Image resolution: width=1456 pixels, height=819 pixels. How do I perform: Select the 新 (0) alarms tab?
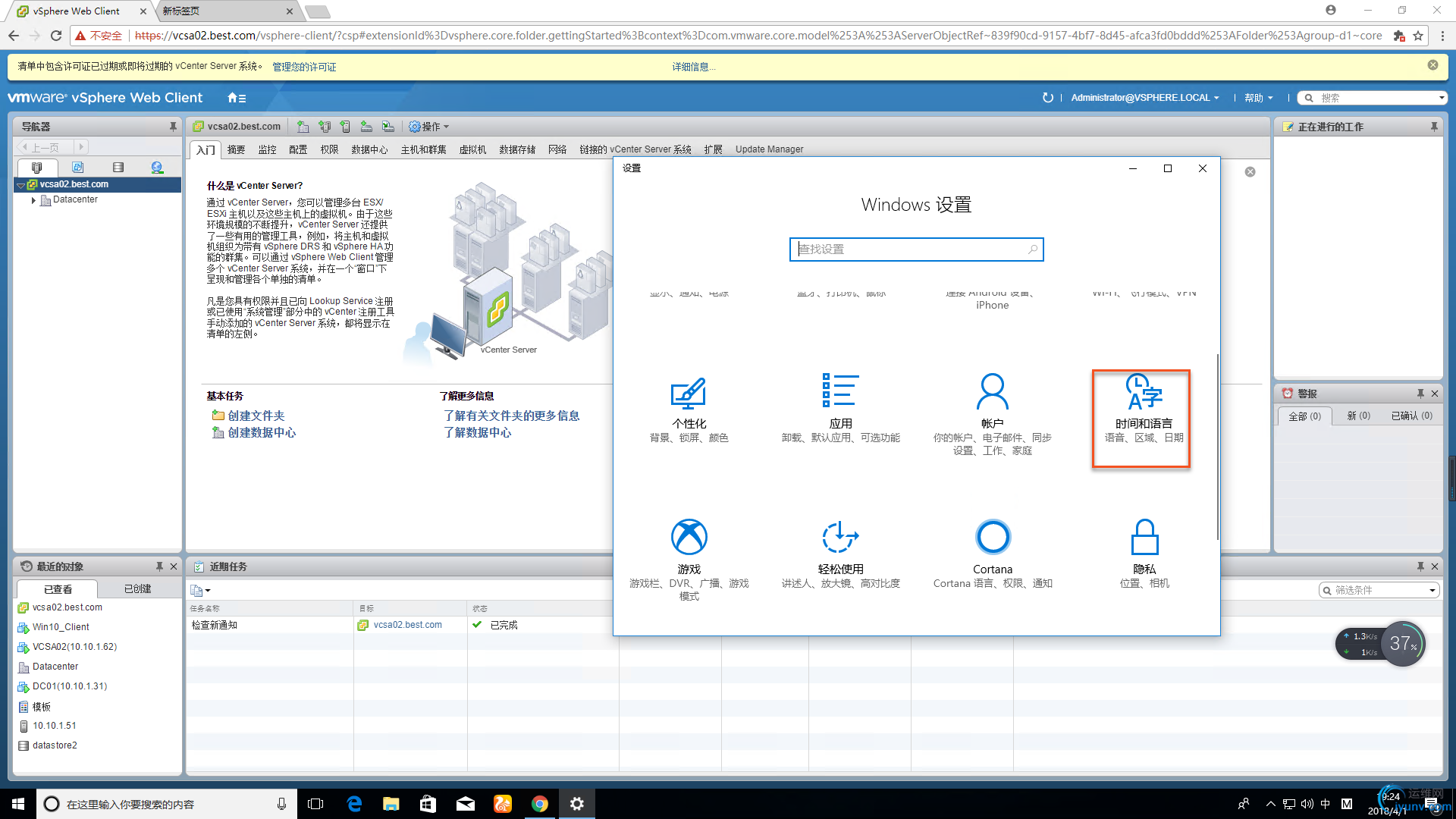click(x=1358, y=416)
